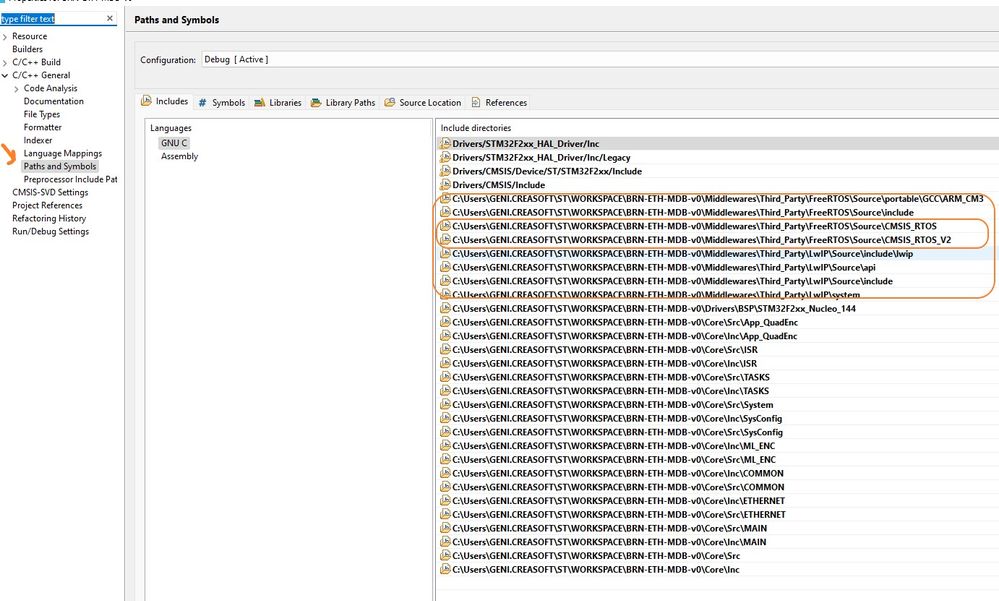The width and height of the screenshot is (999, 601).
Task: Click folder icon of FreeRTOS\Source\include path
Action: pos(445,212)
